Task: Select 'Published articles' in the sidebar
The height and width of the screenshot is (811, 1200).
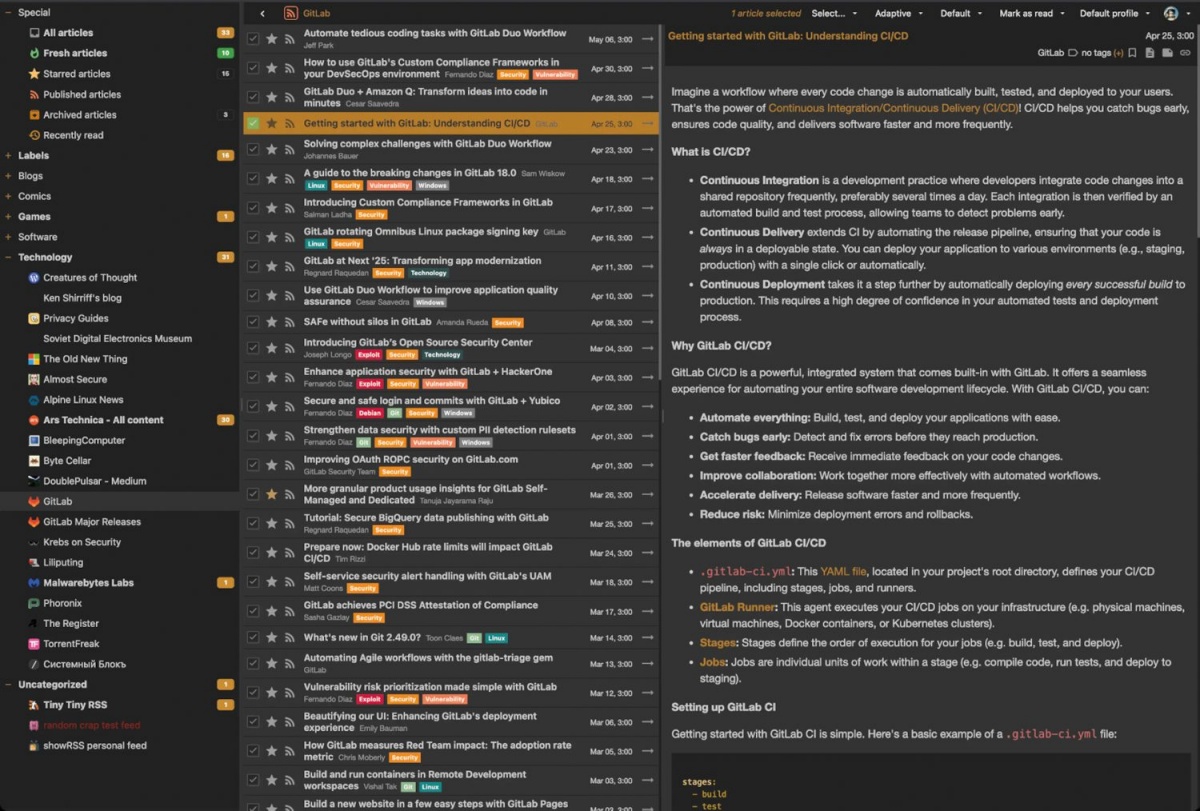Action: point(82,94)
